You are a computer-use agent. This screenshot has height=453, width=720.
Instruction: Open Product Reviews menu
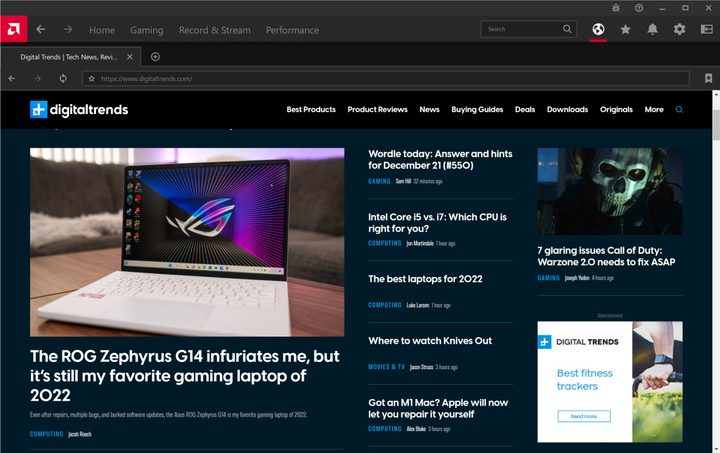pyautogui.click(x=377, y=110)
